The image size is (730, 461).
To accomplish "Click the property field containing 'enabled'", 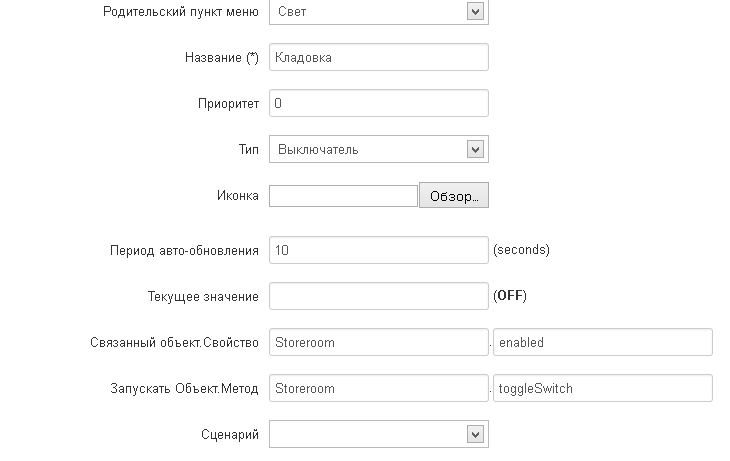I will click(603, 342).
